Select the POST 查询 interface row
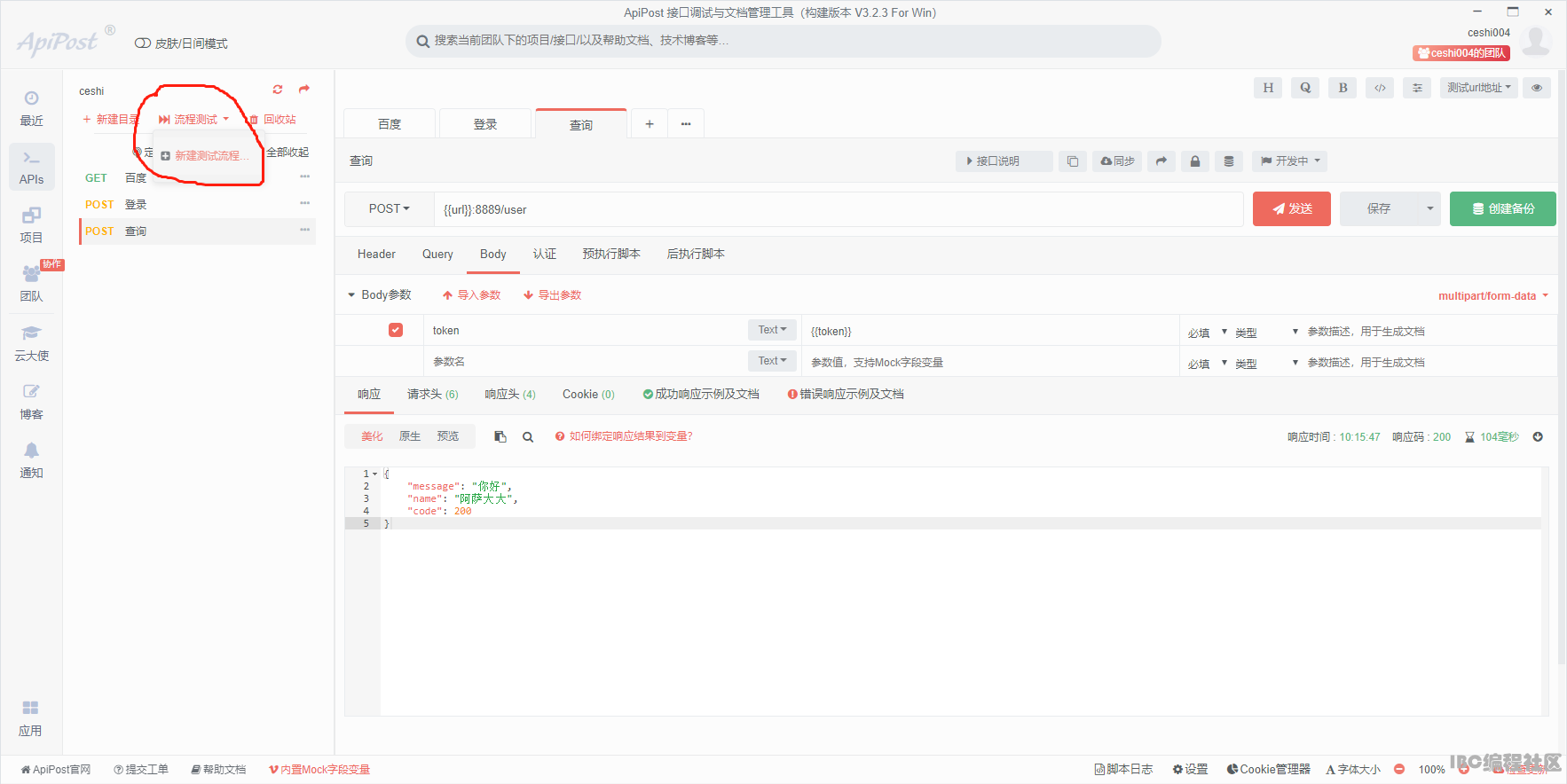 [197, 231]
